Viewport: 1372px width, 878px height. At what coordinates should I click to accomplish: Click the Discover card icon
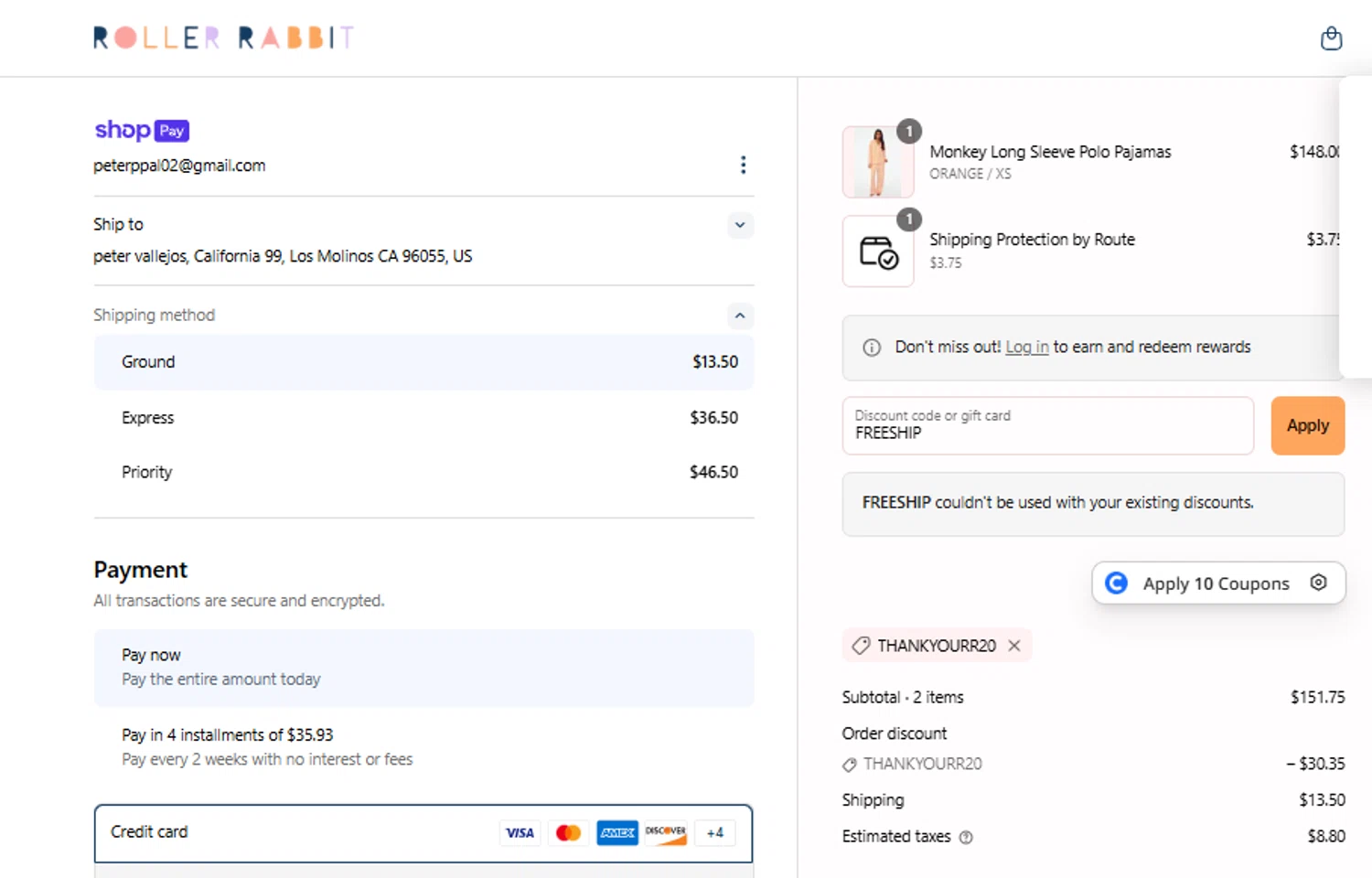(666, 833)
